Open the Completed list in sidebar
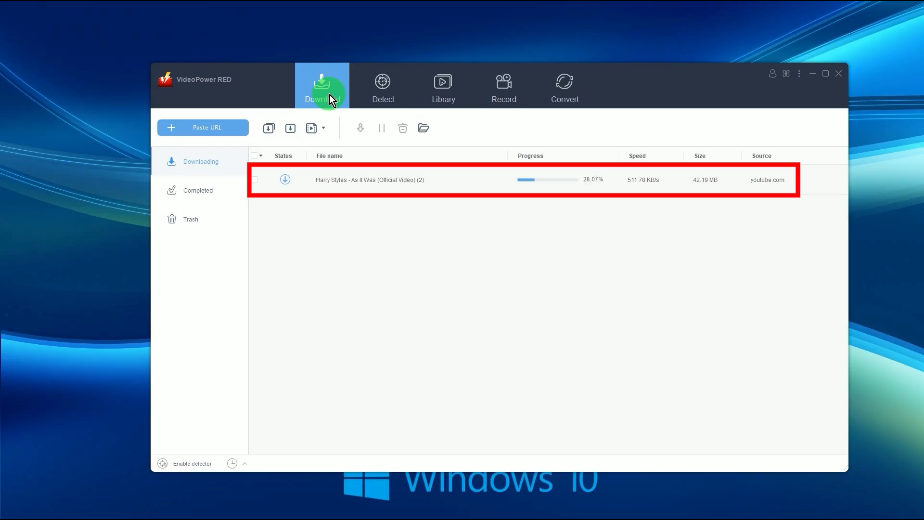 tap(197, 190)
